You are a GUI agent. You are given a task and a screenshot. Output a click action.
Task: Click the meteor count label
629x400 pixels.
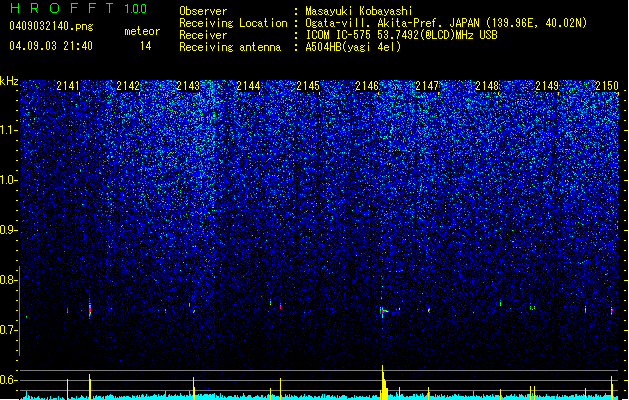click(x=142, y=31)
